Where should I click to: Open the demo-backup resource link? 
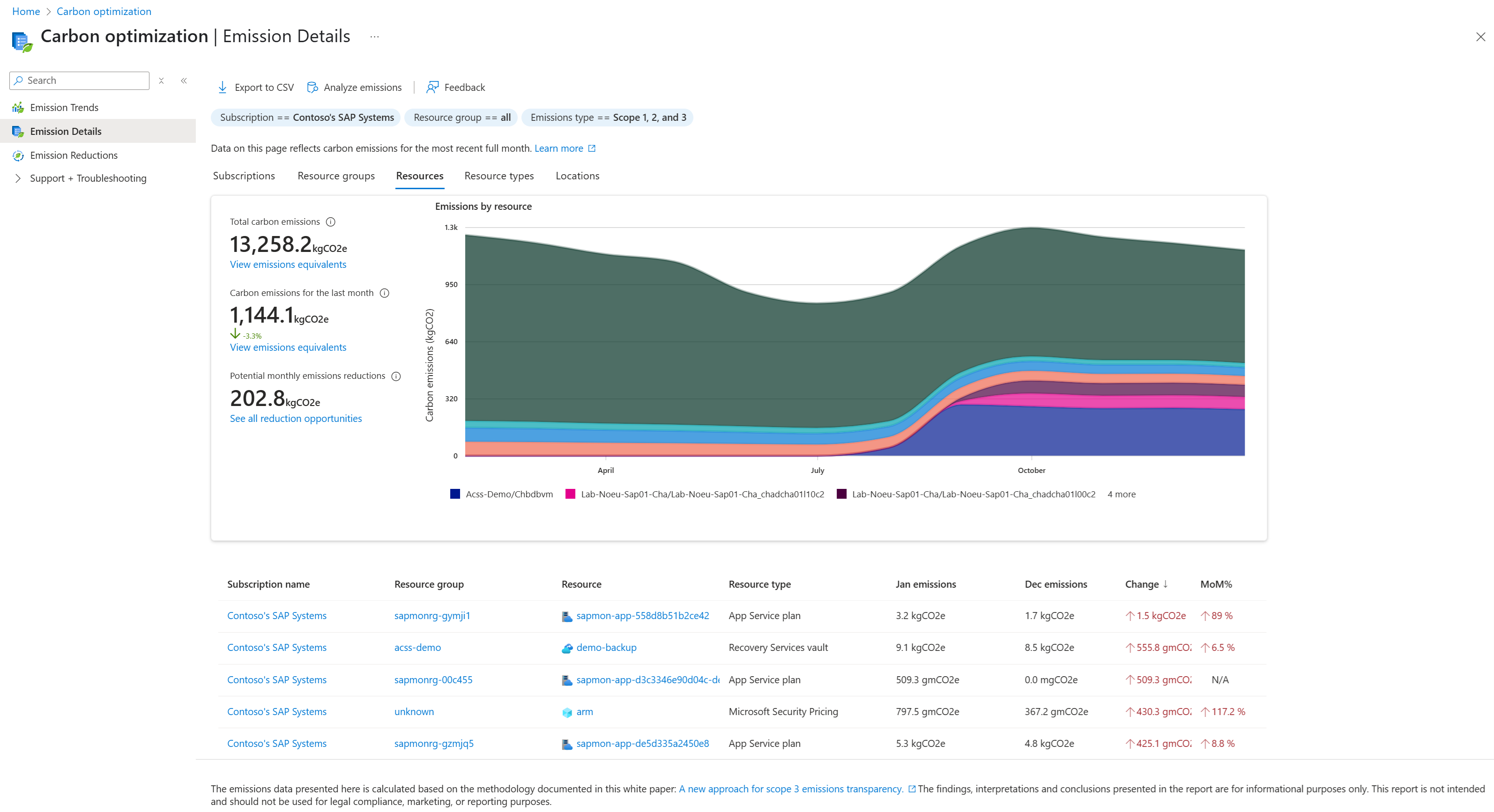606,647
